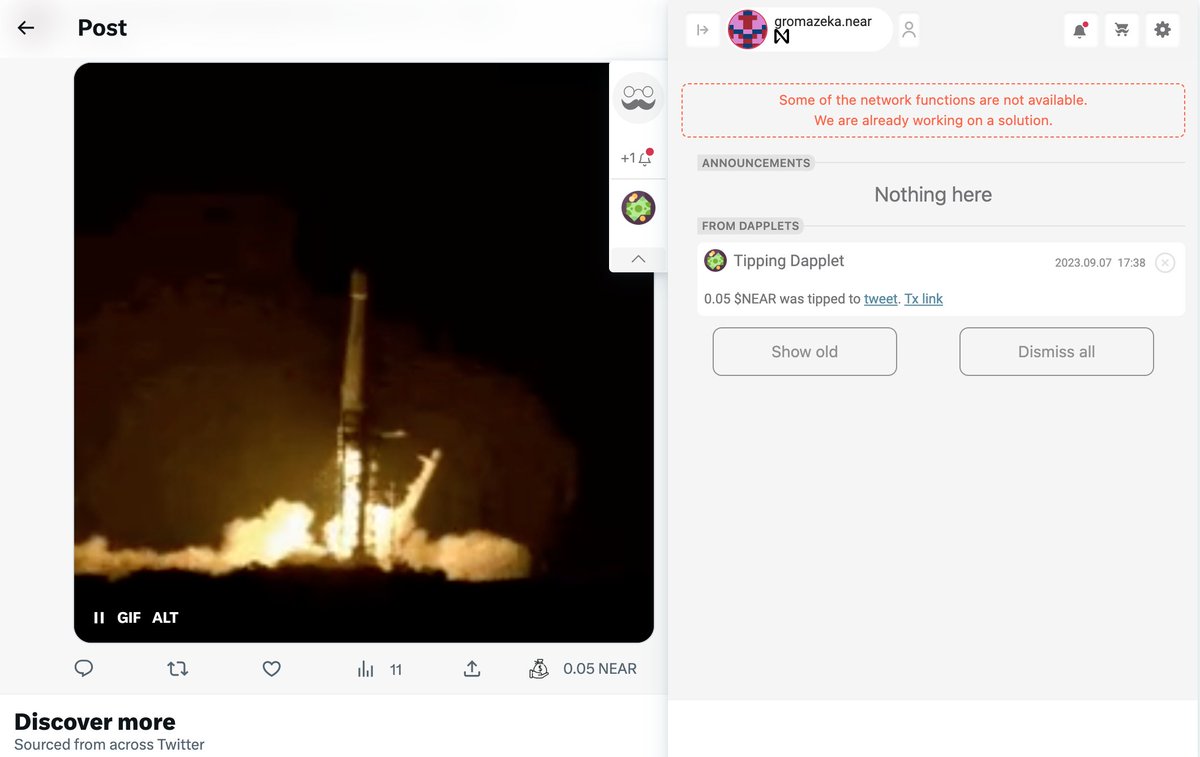1200x757 pixels.
Task: Collapse the Dapplets overlay panel arrow
Action: tap(703, 30)
